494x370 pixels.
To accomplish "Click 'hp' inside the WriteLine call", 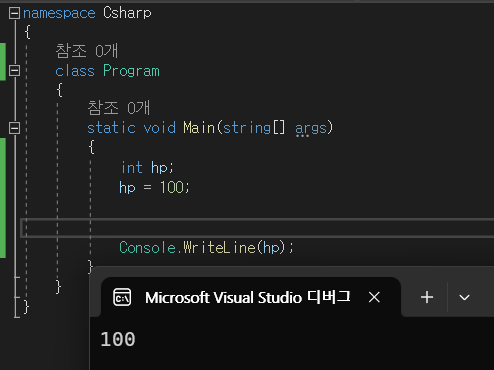I will pos(271,248).
